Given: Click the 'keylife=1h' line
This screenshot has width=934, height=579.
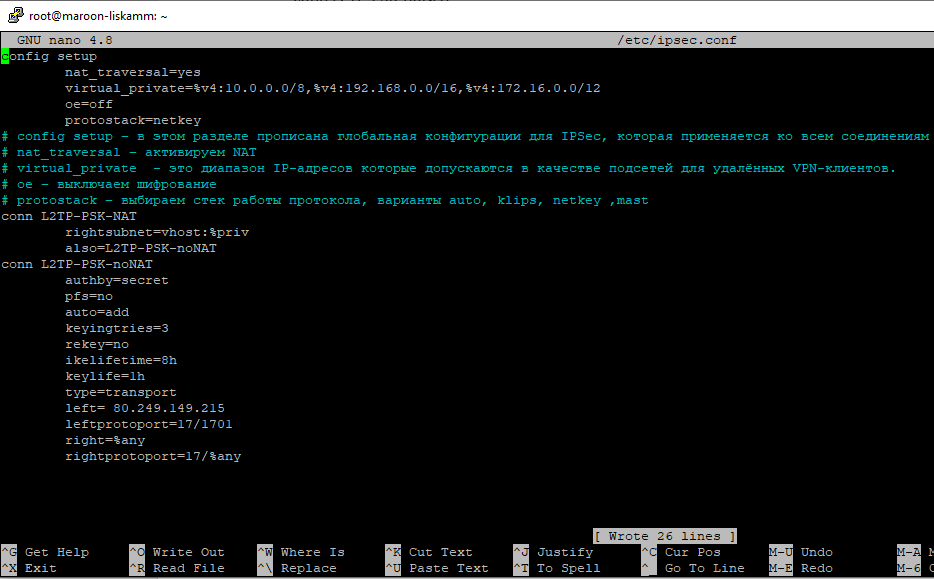Looking at the screenshot, I should click(x=105, y=377).
